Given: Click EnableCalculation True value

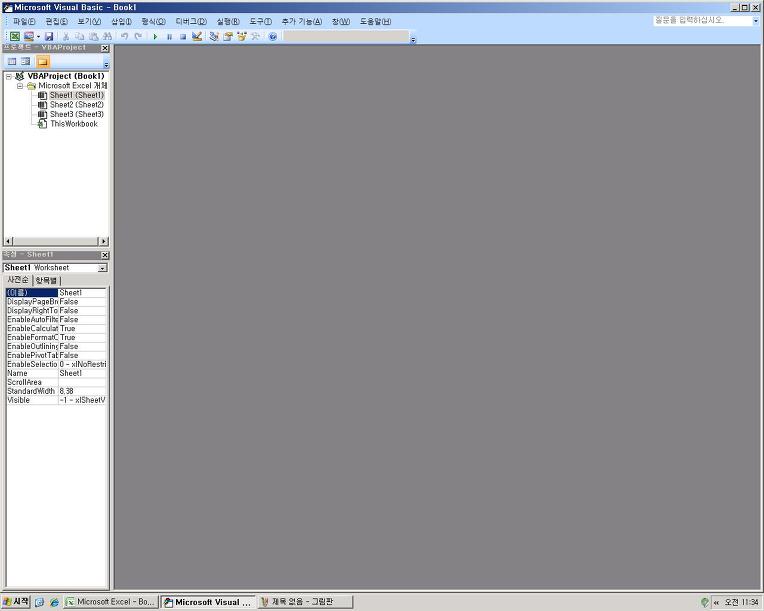Looking at the screenshot, I should [x=82, y=328].
